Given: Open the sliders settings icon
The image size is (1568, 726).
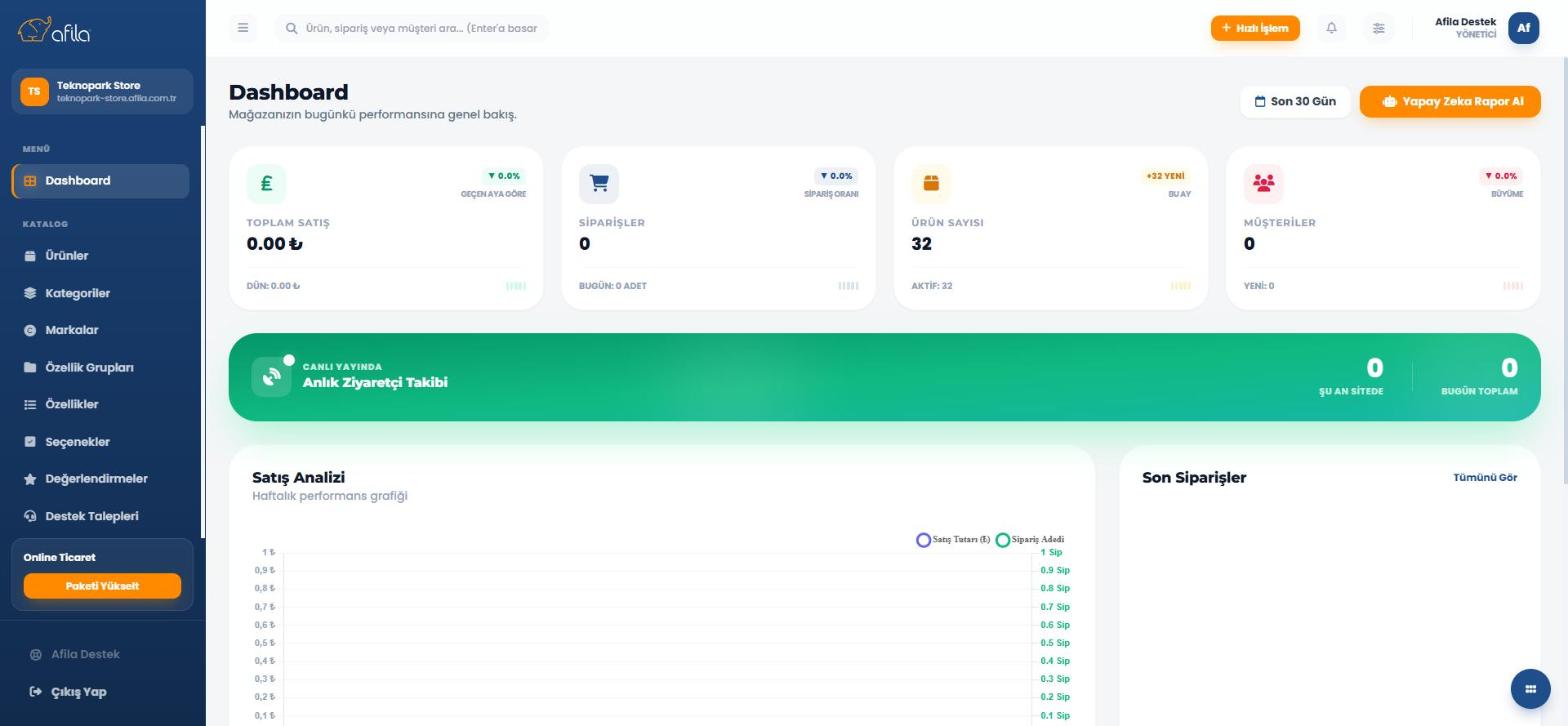Looking at the screenshot, I should coord(1378,28).
